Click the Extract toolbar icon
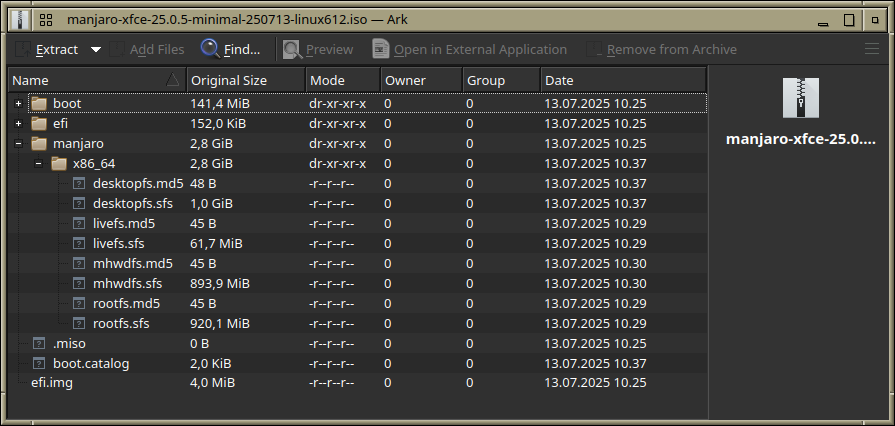Viewport: 895px width, 426px height. 23,50
